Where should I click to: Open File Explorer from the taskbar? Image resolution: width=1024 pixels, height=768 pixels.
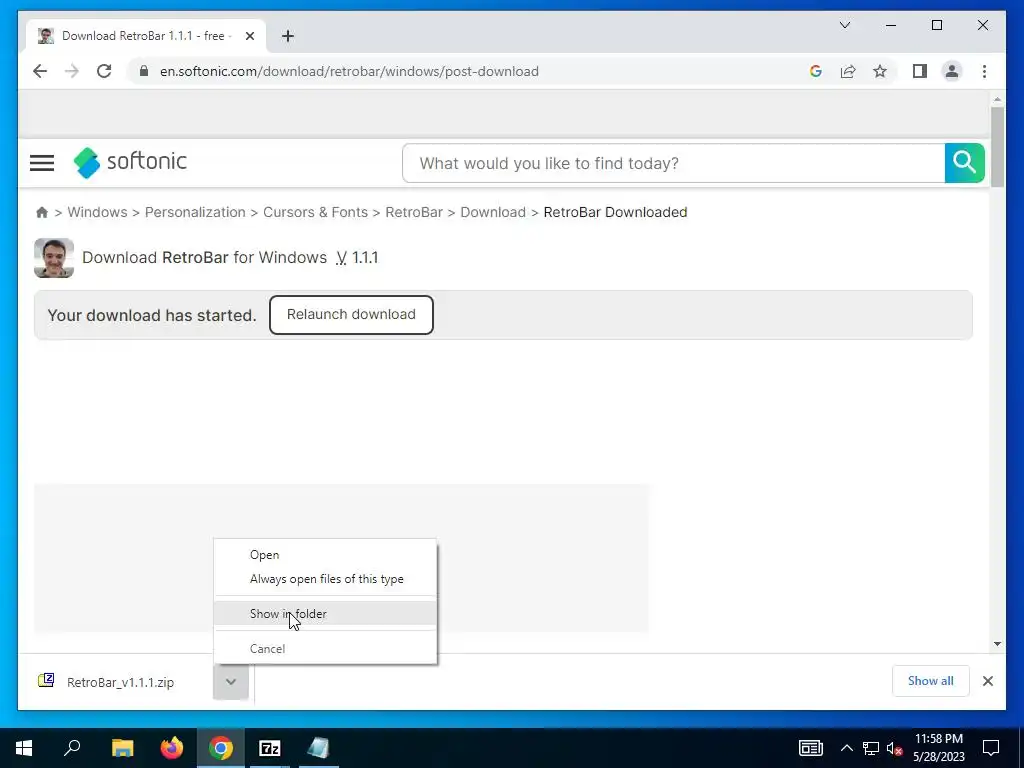(x=122, y=748)
